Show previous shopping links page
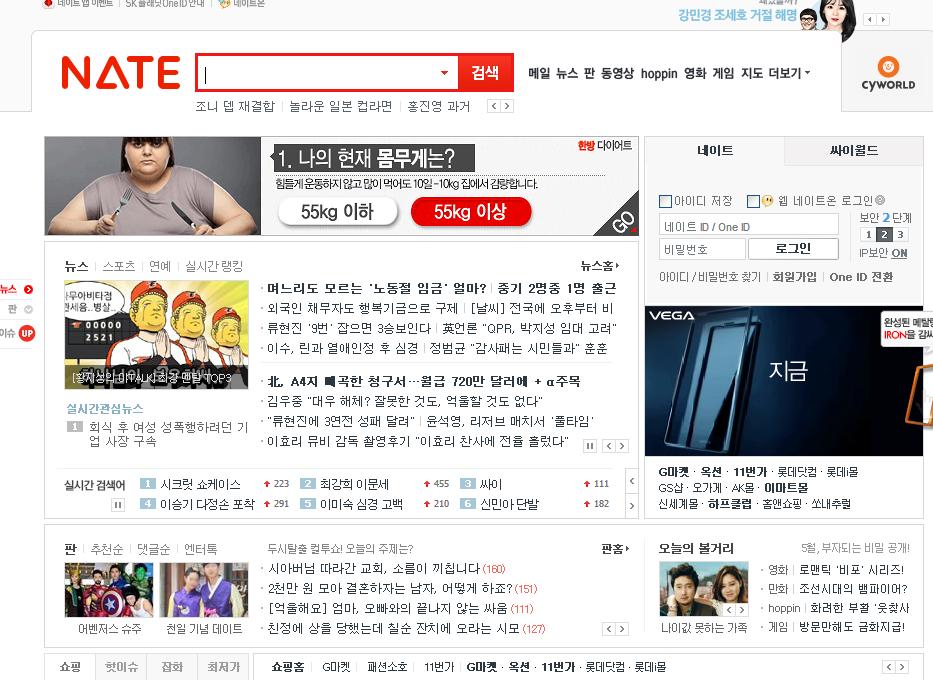 pos(889,667)
